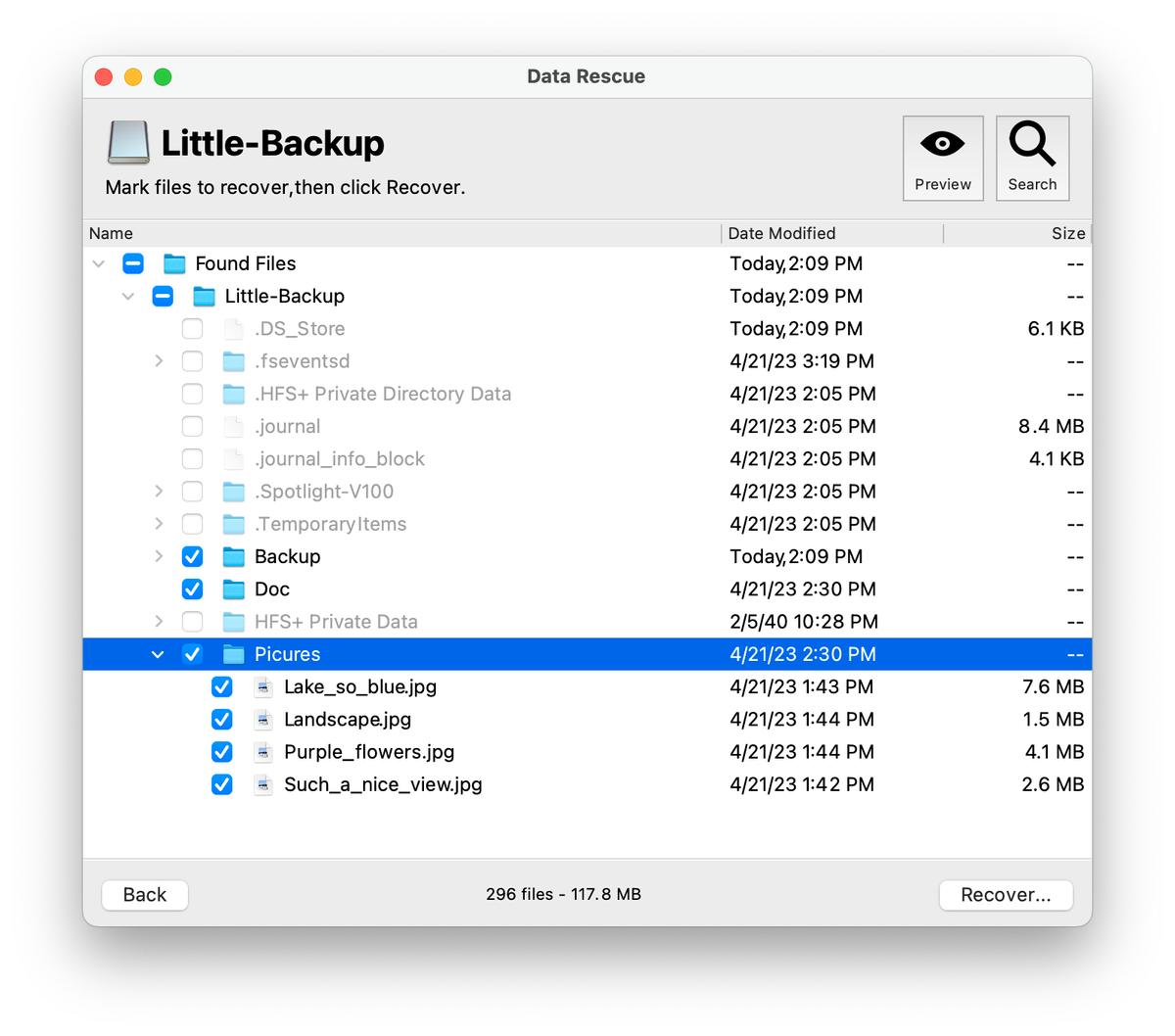
Task: Click the Backup folder icon
Action: 235,556
